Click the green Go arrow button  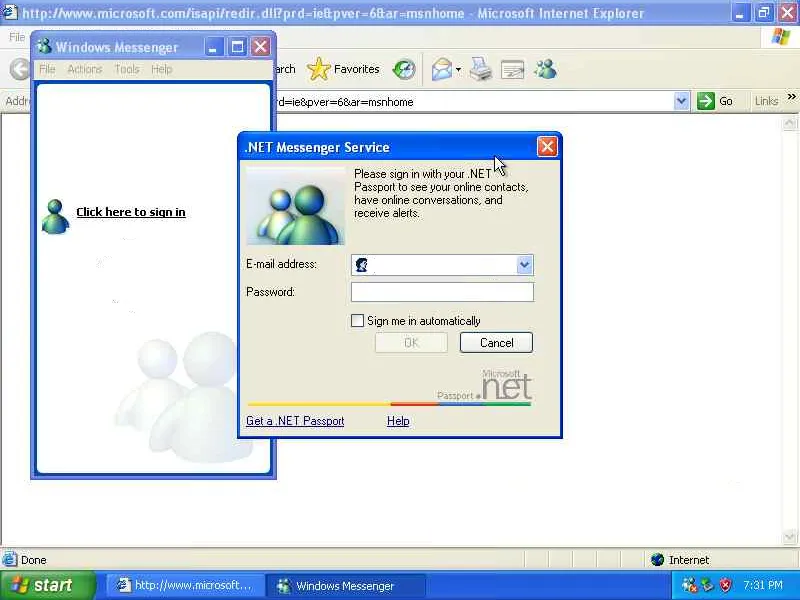coord(706,101)
